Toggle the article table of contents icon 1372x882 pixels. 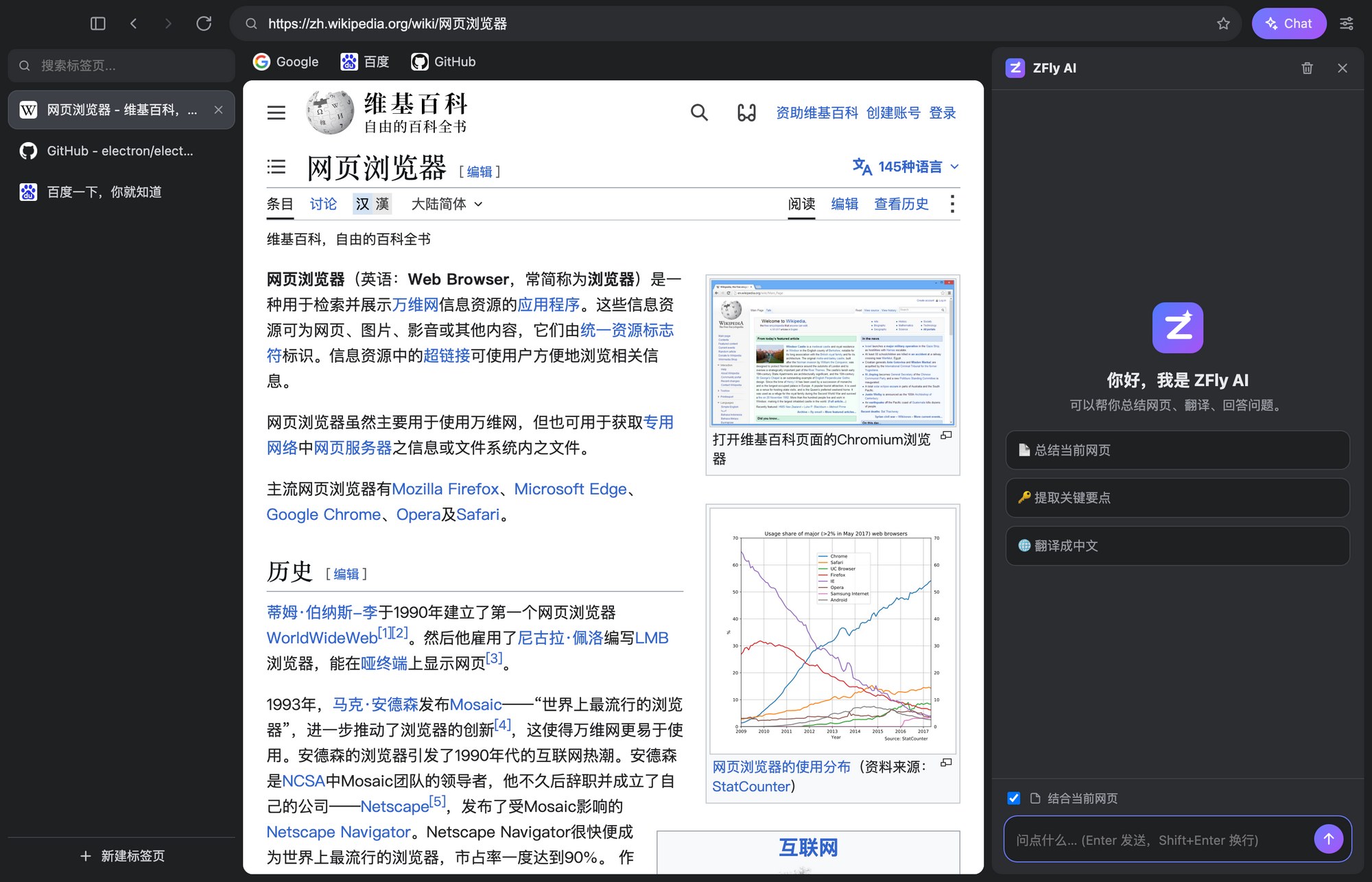click(x=276, y=167)
